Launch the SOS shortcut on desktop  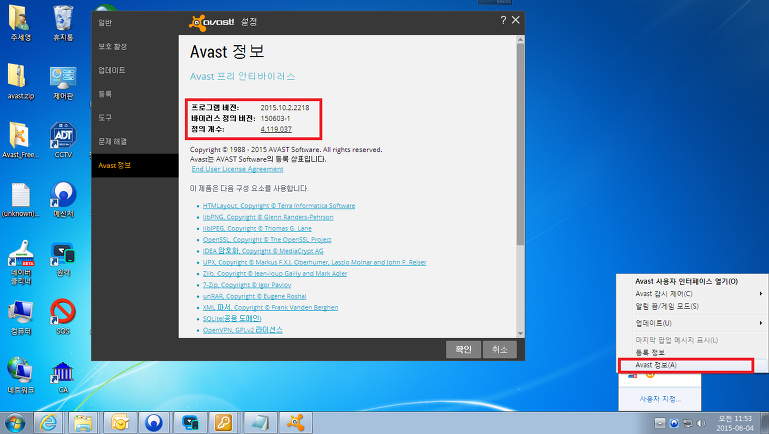click(63, 317)
